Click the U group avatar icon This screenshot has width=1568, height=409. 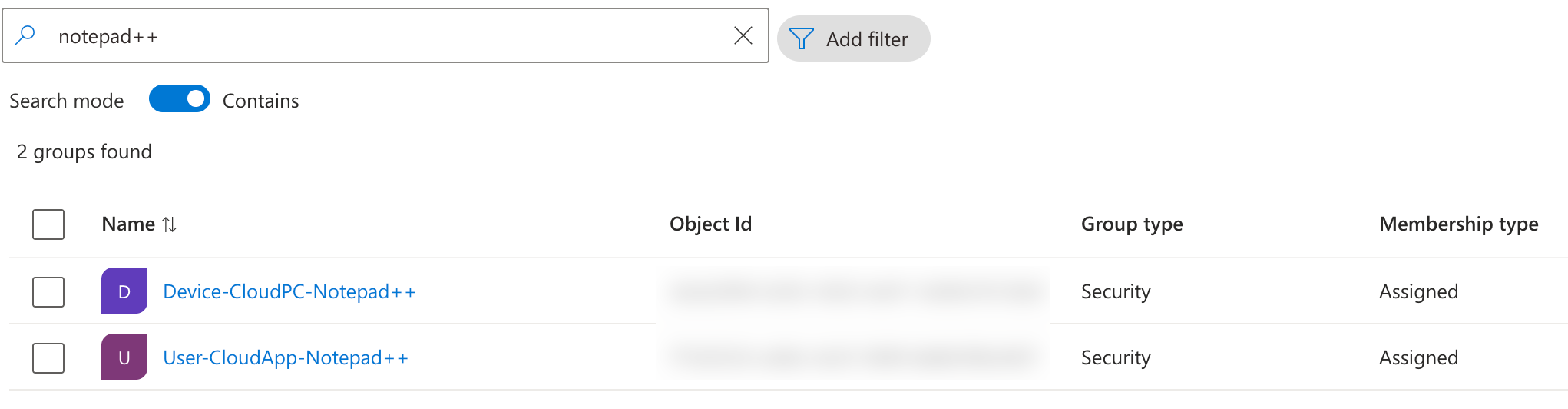[124, 357]
